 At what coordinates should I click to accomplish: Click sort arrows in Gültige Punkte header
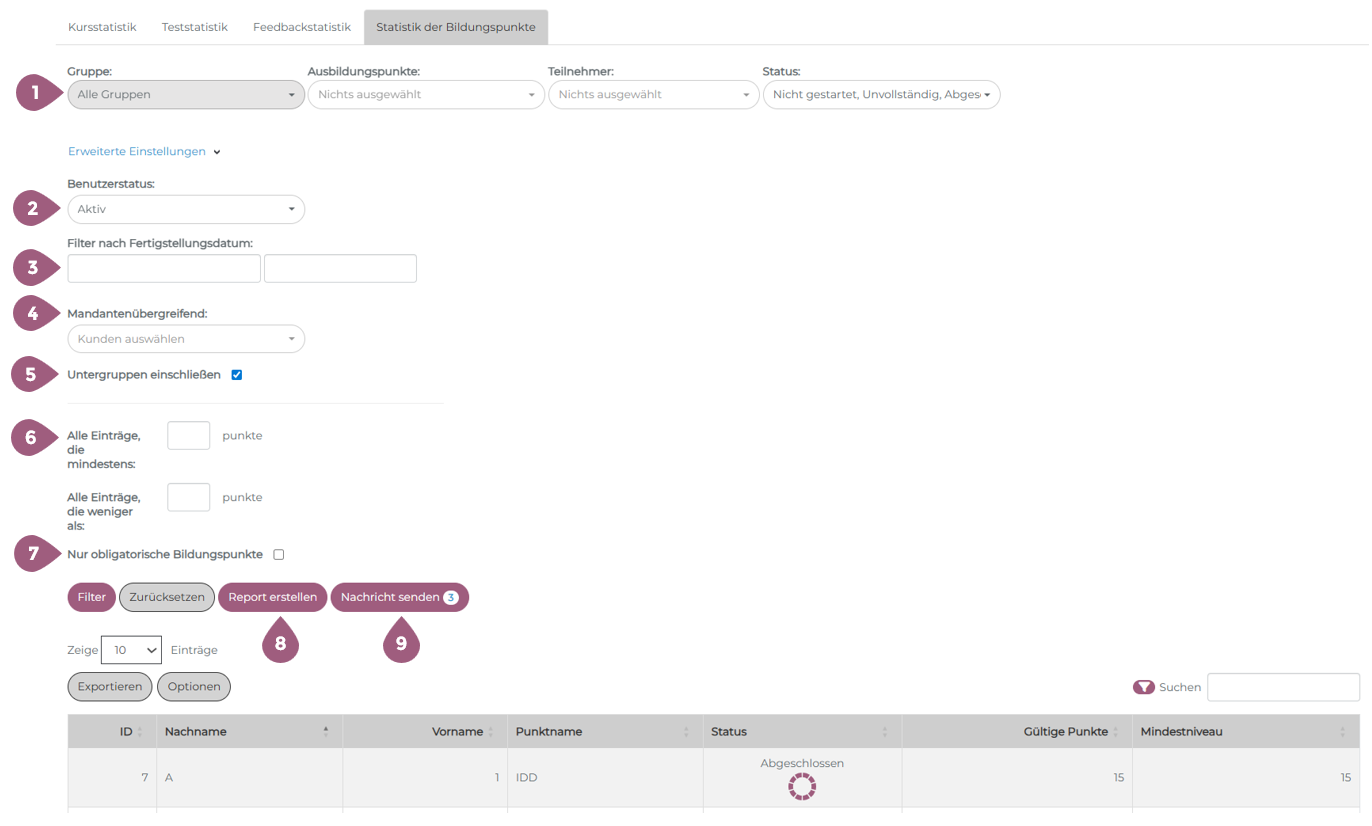(x=1116, y=732)
